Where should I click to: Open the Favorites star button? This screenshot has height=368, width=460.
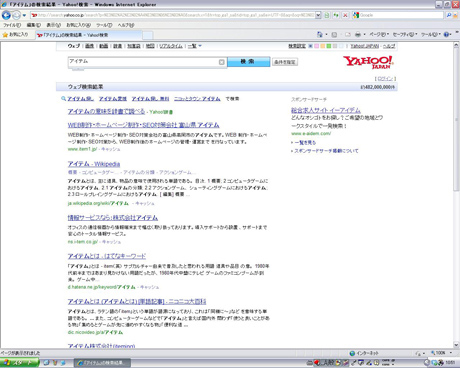click(15, 35)
